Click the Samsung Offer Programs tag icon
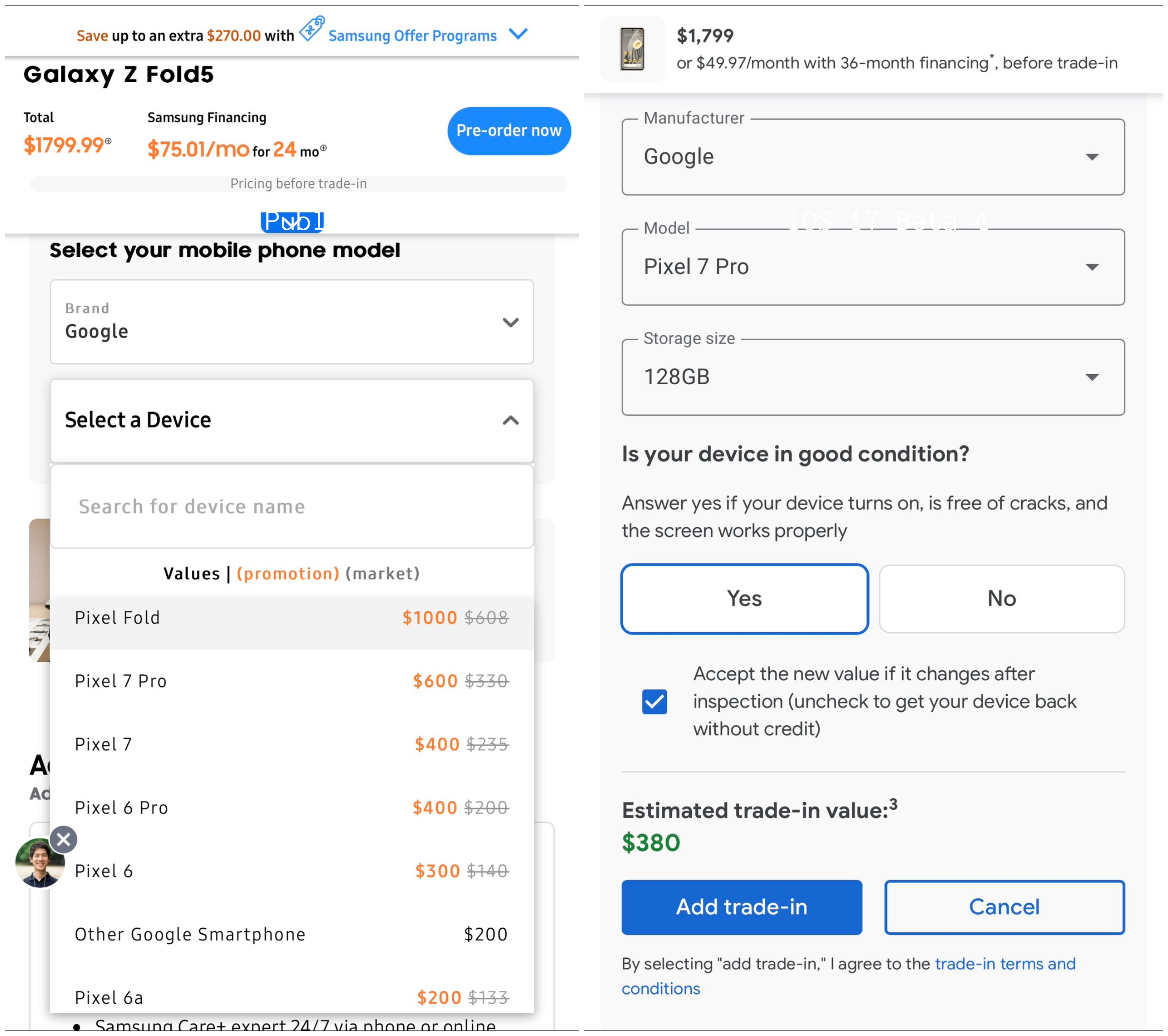Viewport: 1168px width, 1036px height. (312, 29)
